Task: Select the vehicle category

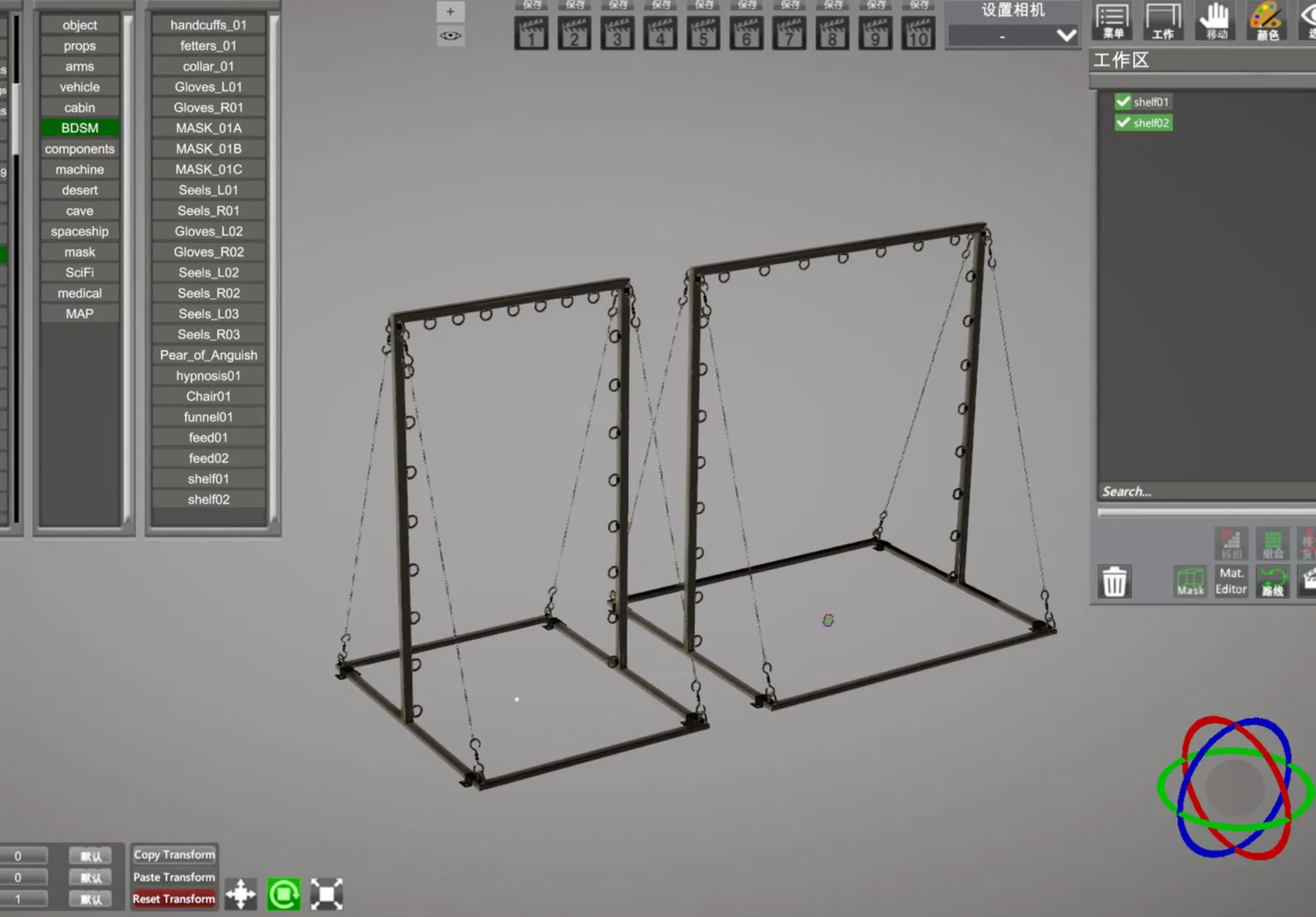Action: (x=80, y=87)
